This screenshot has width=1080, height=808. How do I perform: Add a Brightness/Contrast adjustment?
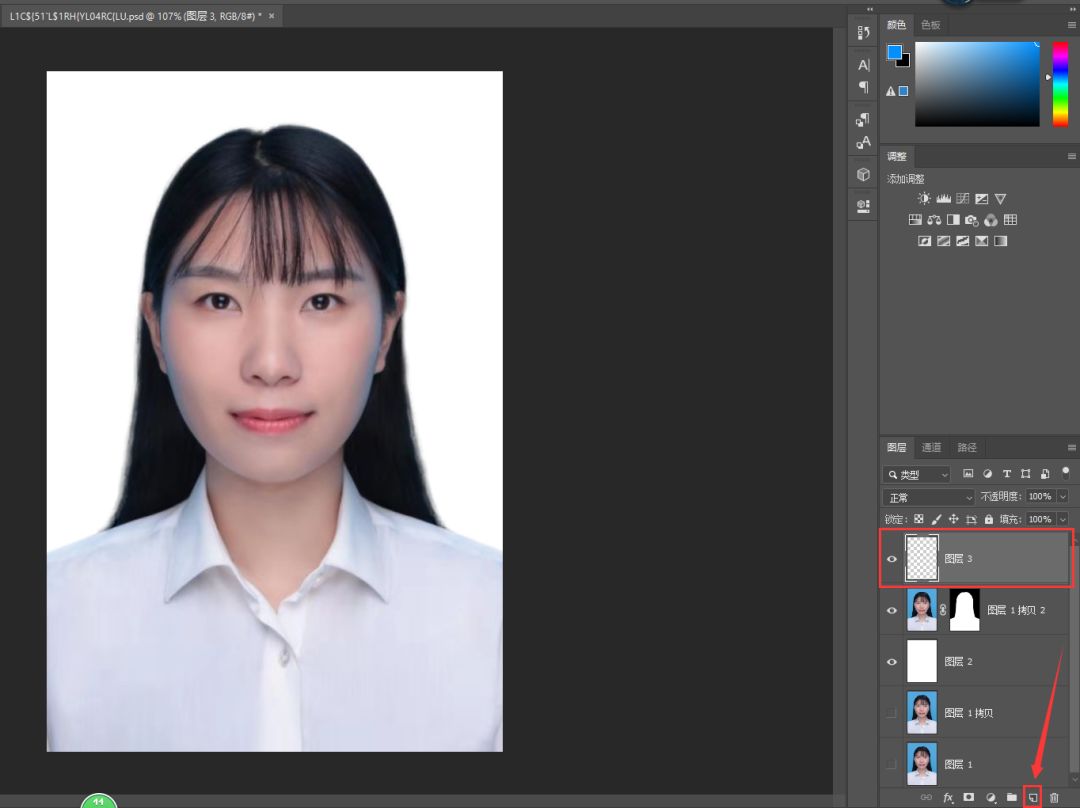[x=924, y=199]
